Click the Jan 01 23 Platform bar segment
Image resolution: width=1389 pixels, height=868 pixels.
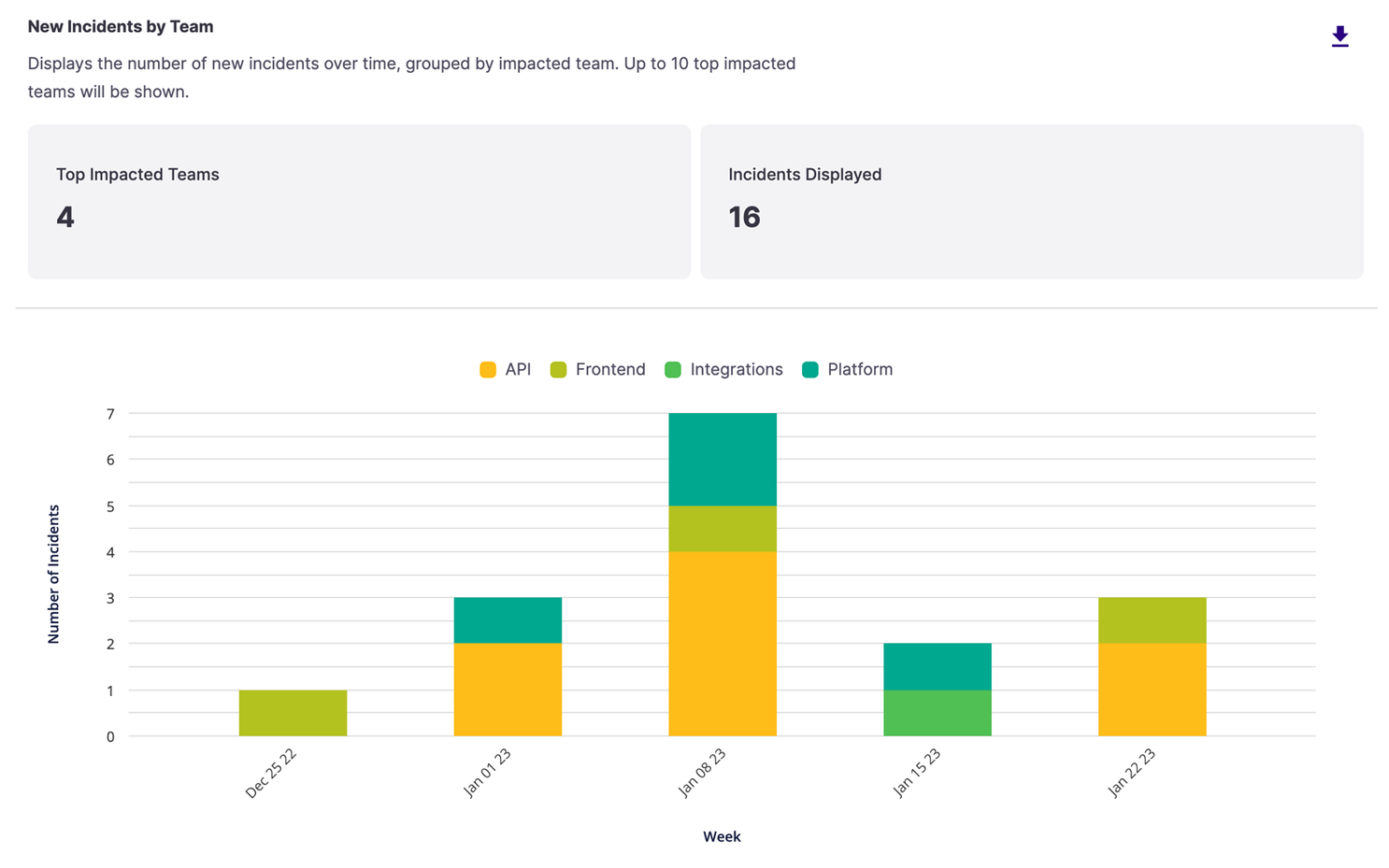[x=508, y=620]
